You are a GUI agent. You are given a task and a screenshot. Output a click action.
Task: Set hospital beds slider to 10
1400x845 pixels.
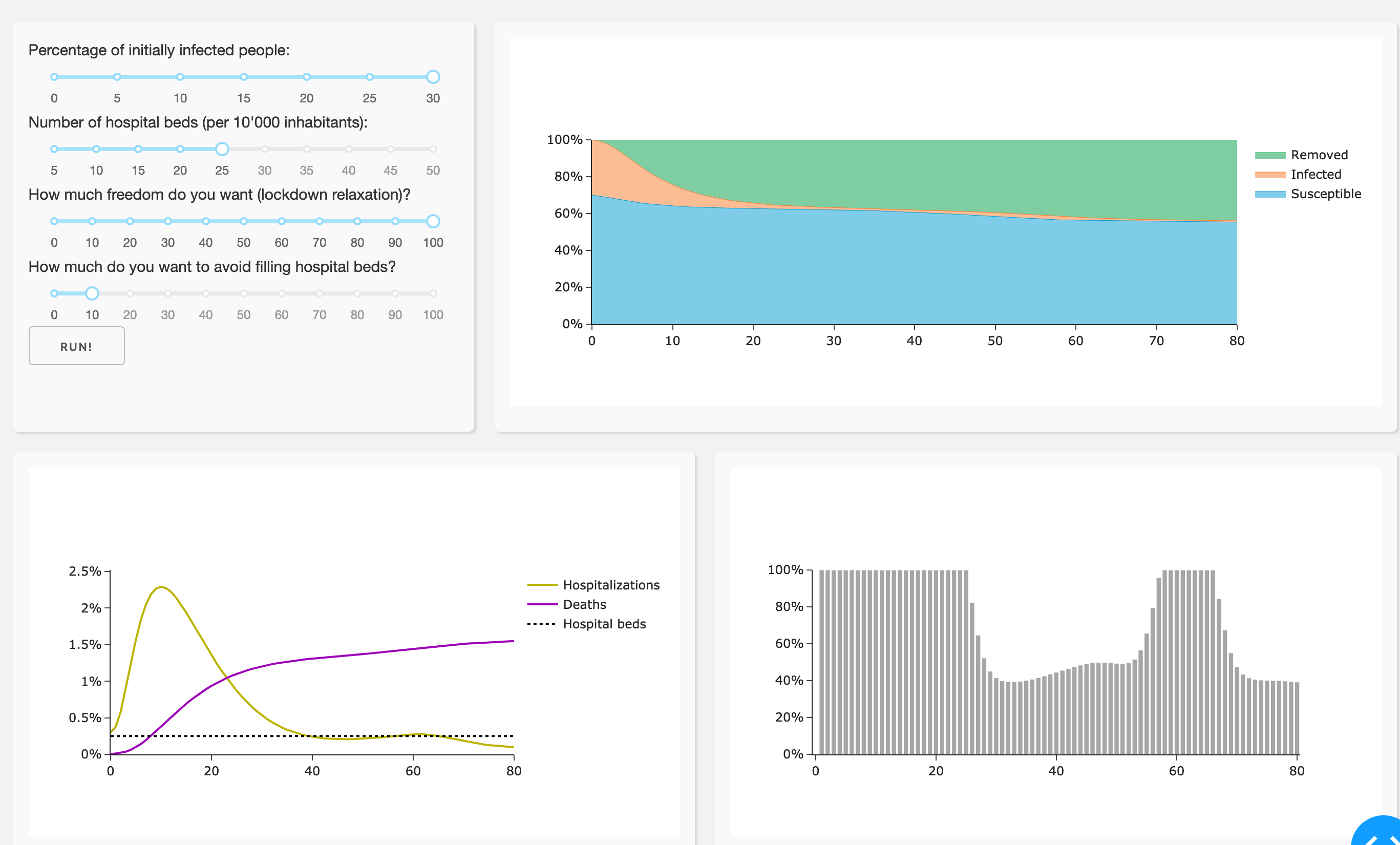(96, 149)
